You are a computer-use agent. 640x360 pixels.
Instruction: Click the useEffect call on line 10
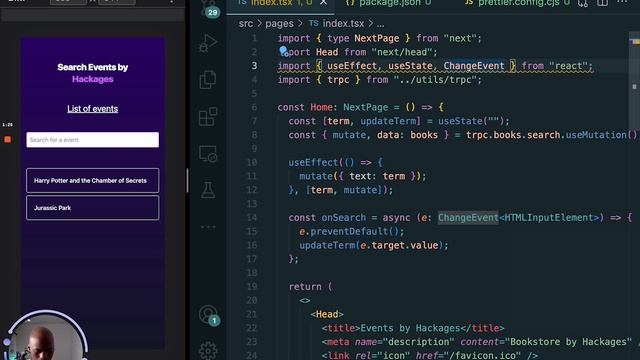[x=313, y=162]
